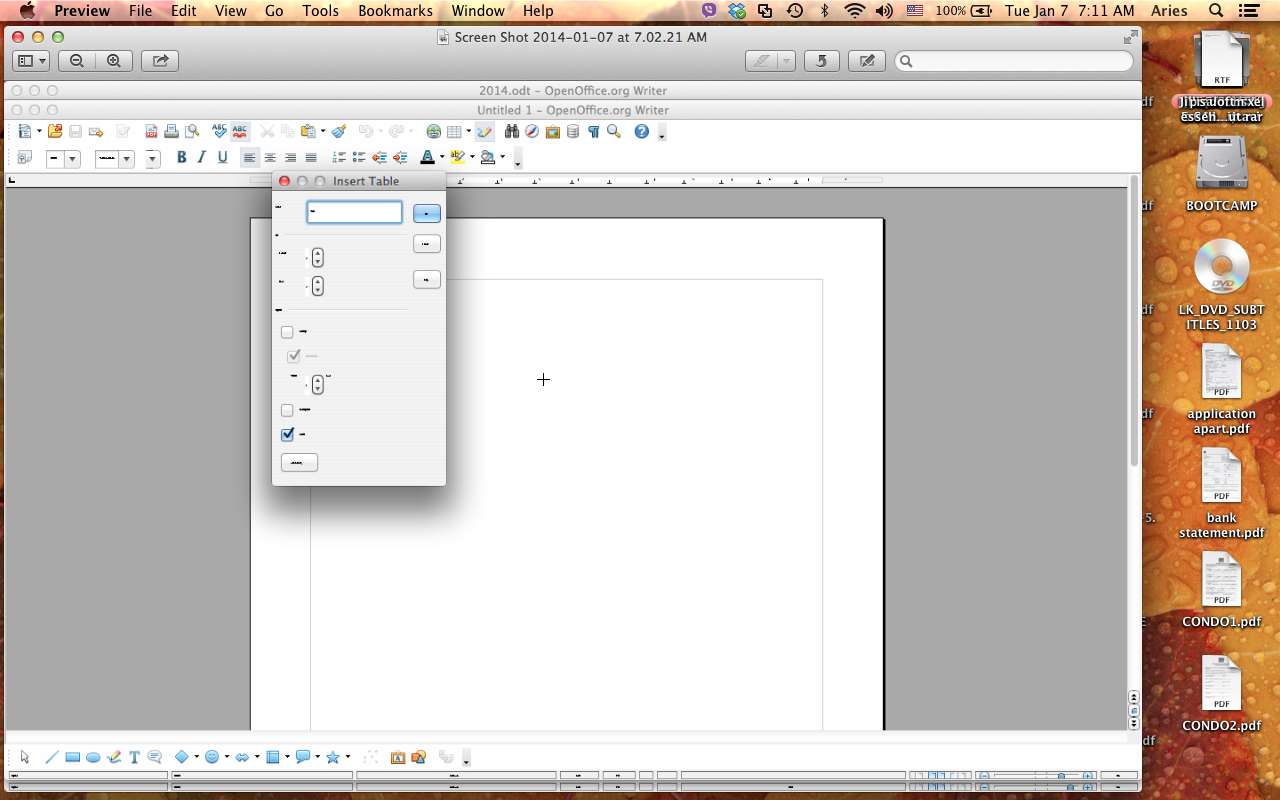
Task: Enable the Heading checkbox in Insert Table
Action: [x=287, y=332]
